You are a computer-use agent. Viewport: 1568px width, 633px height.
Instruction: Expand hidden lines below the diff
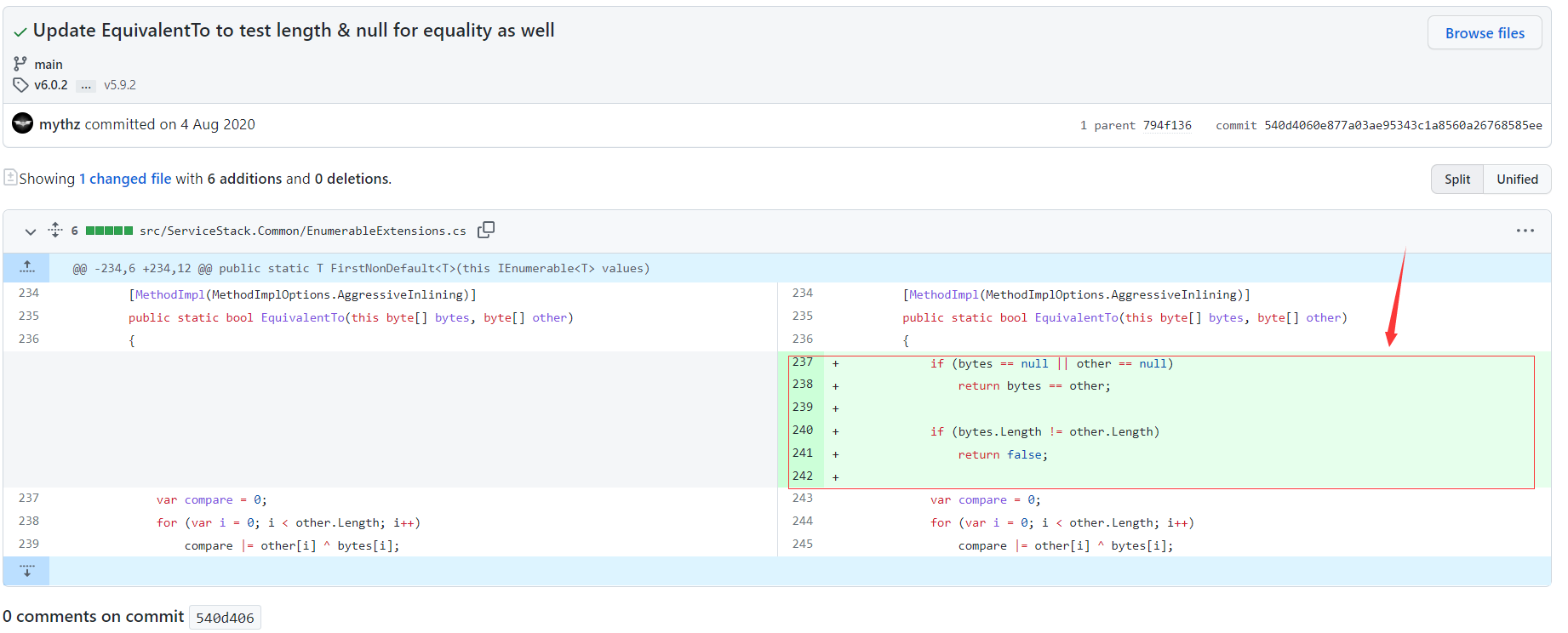27,571
